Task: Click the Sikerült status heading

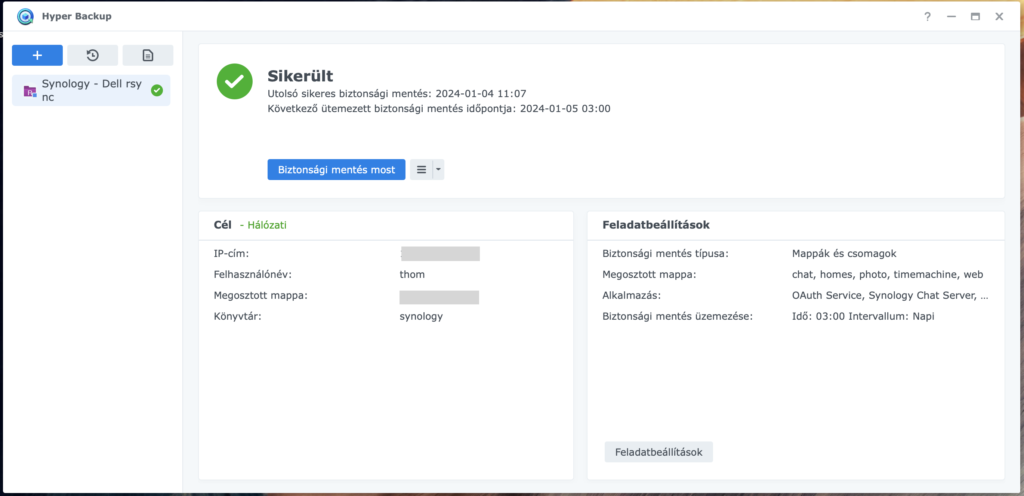Action: coord(300,76)
